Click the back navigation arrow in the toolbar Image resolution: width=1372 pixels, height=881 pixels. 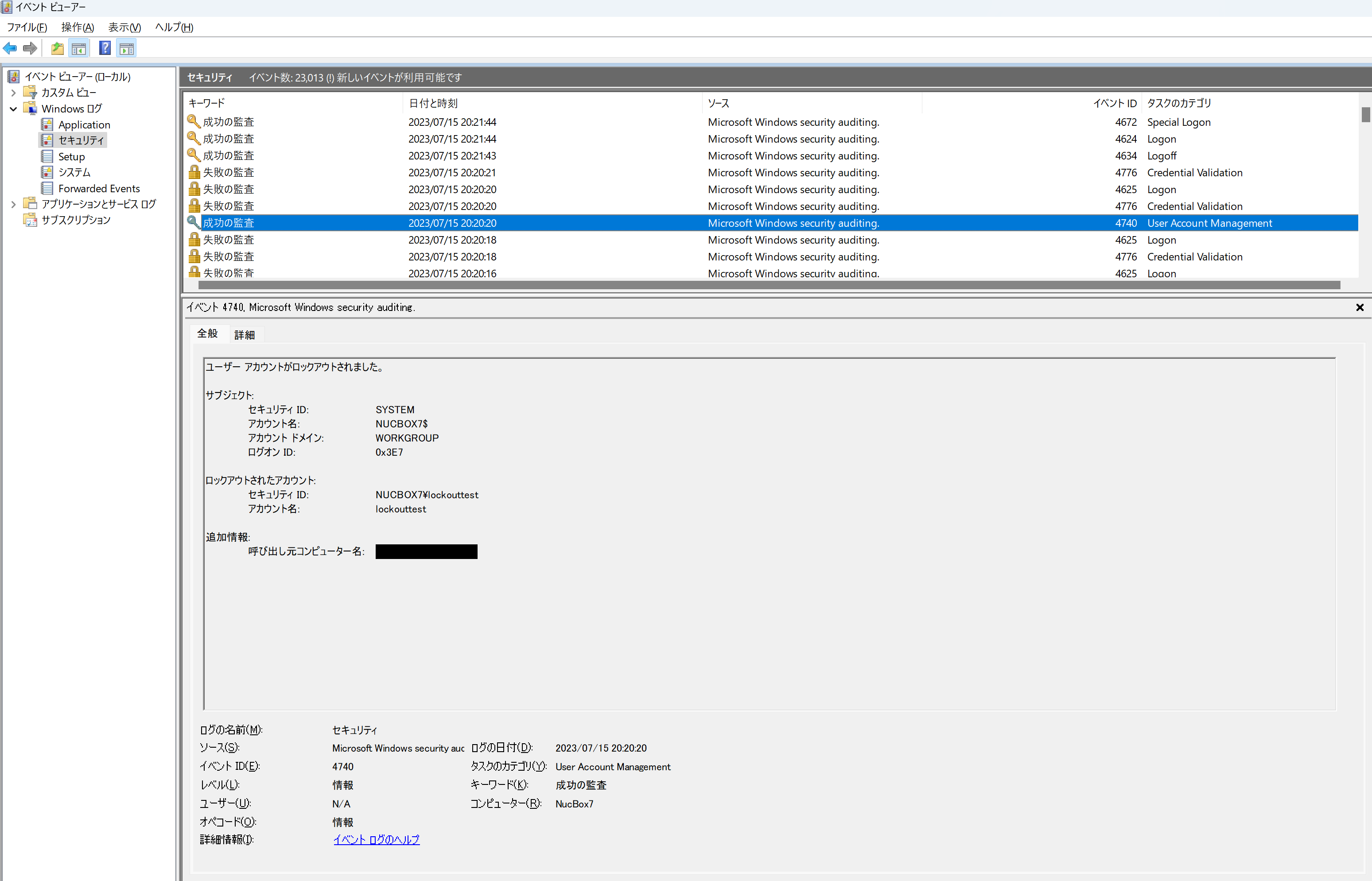(x=10, y=48)
